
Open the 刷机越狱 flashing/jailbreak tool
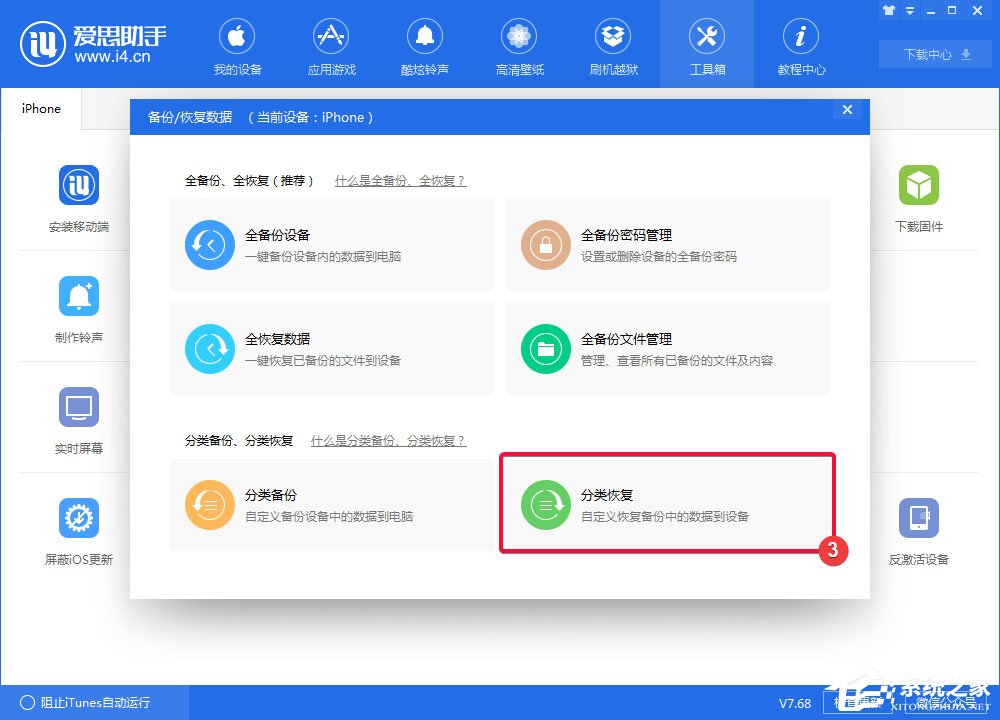tap(613, 45)
